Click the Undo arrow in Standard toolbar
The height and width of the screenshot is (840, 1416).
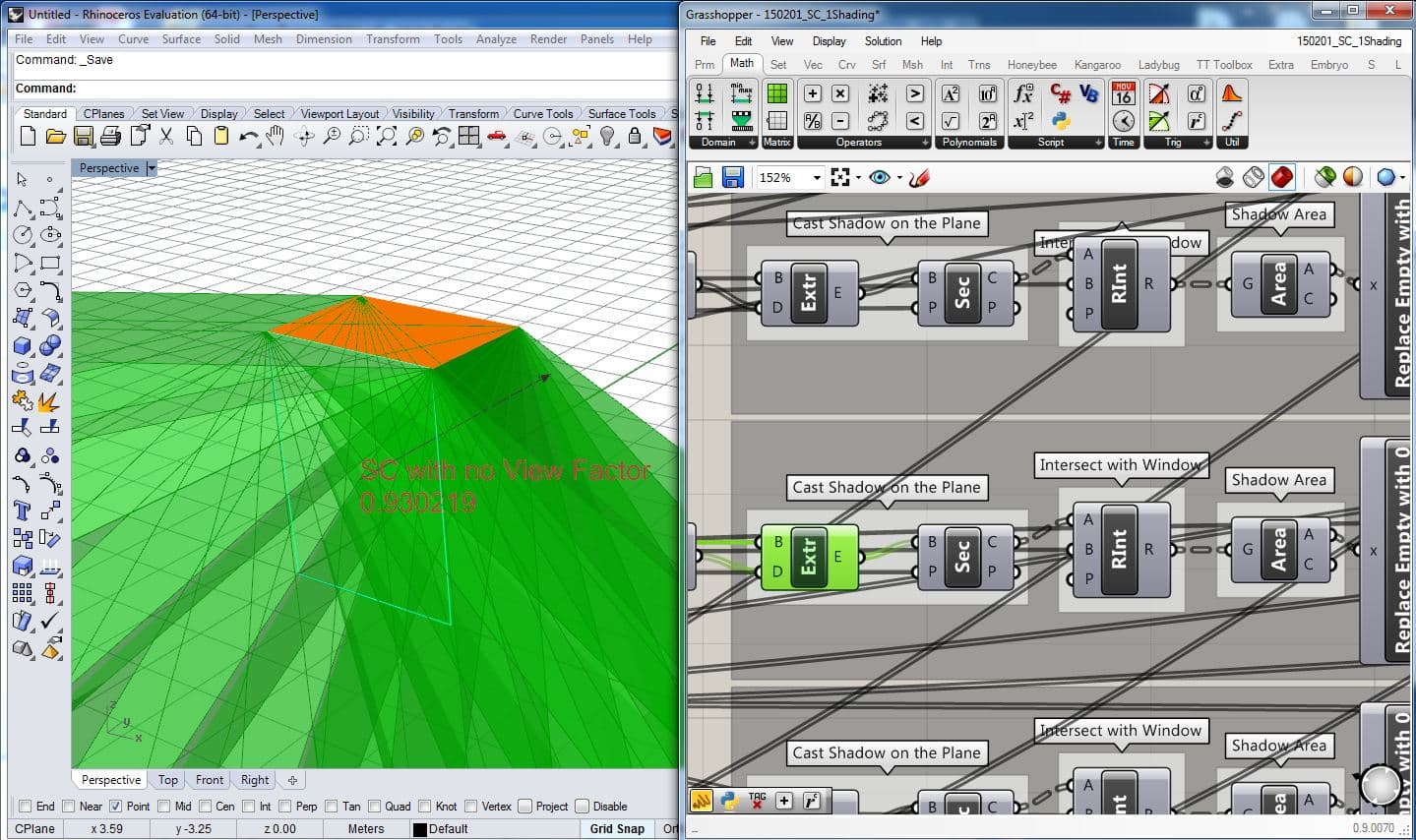click(x=246, y=137)
